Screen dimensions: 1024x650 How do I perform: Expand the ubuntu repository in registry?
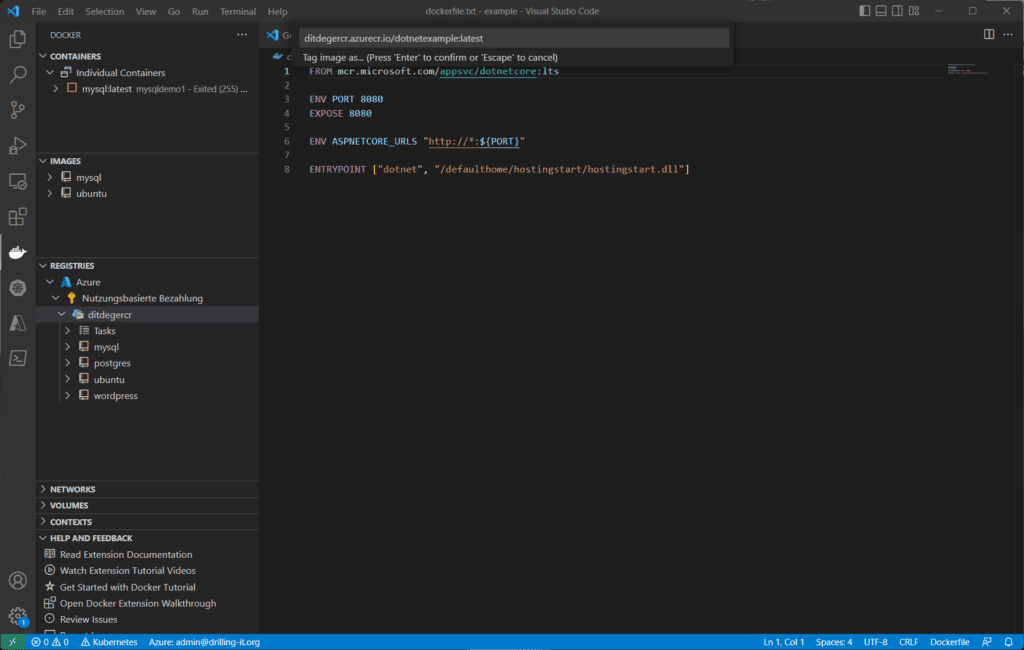(68, 380)
